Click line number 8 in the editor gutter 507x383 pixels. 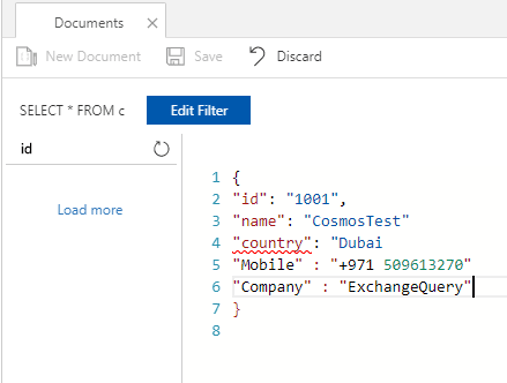coord(216,331)
